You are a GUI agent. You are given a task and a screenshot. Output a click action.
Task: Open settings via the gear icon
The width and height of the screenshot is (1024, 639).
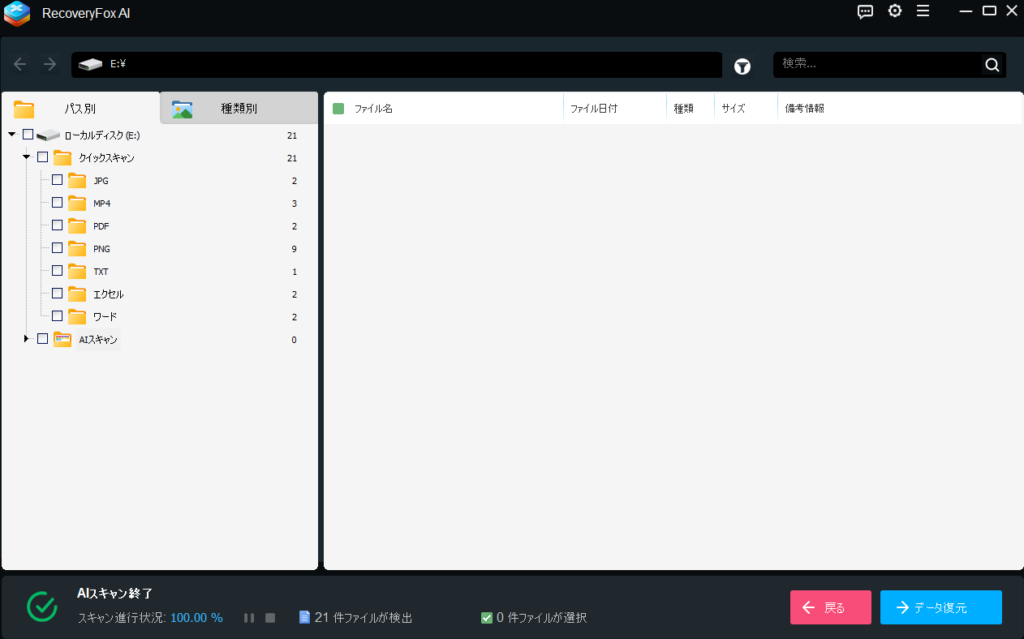pyautogui.click(x=895, y=11)
